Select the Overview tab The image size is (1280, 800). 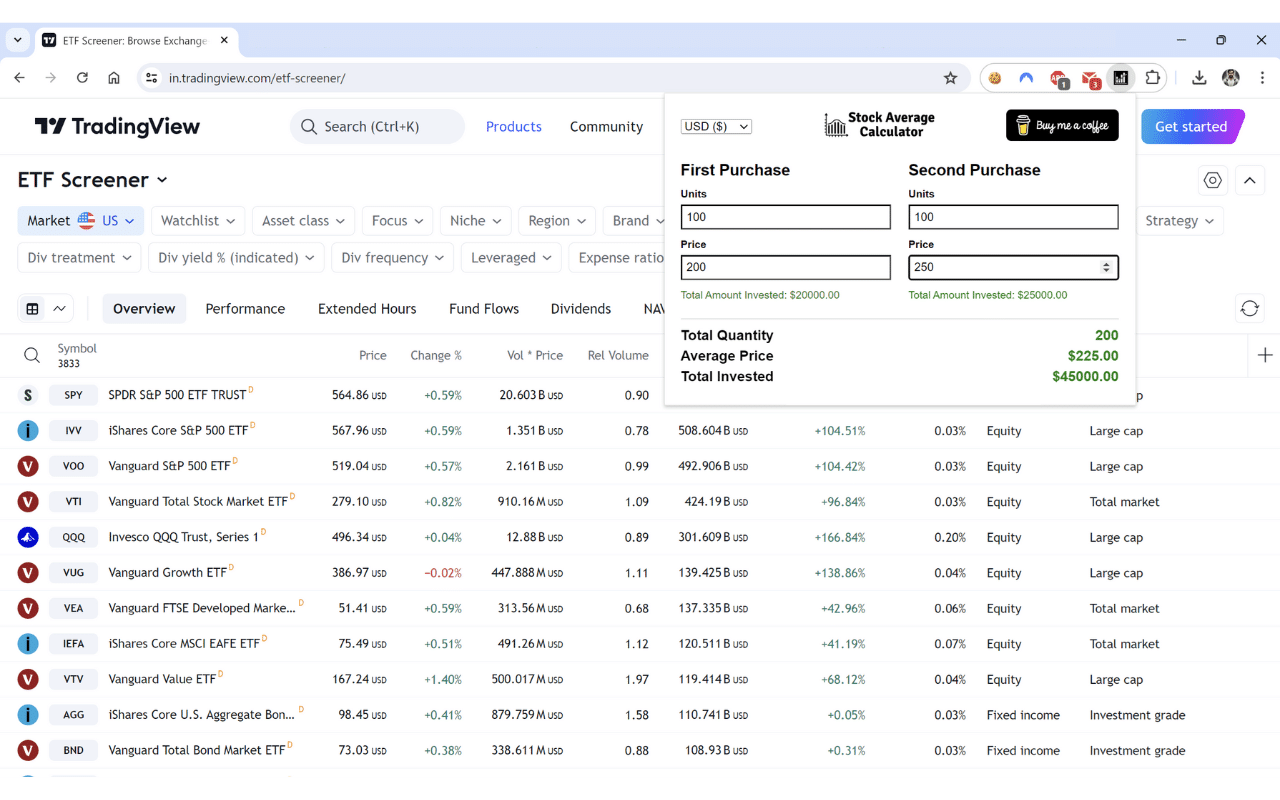click(144, 309)
